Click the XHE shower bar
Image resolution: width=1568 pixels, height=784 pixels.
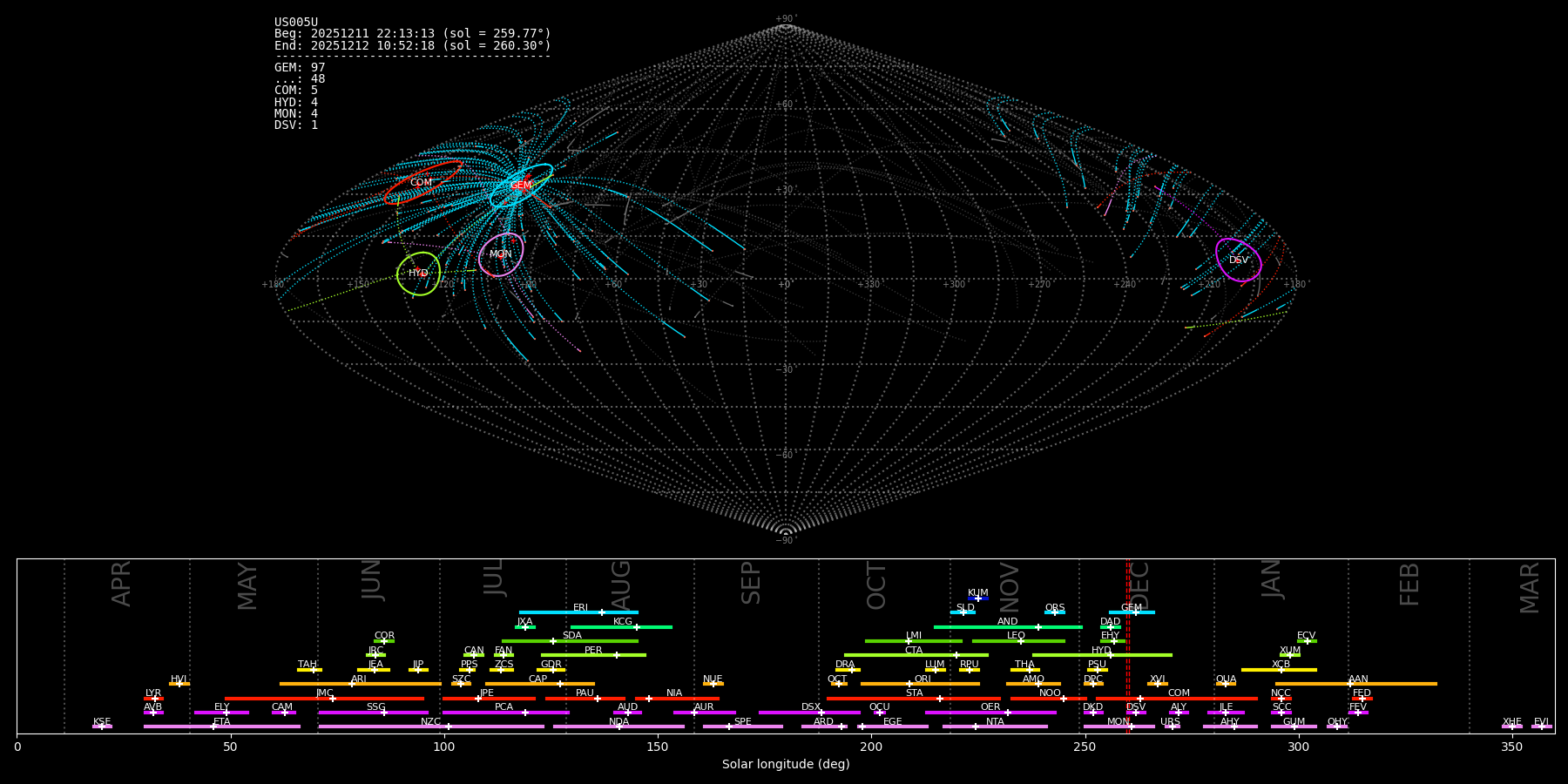click(x=1512, y=727)
